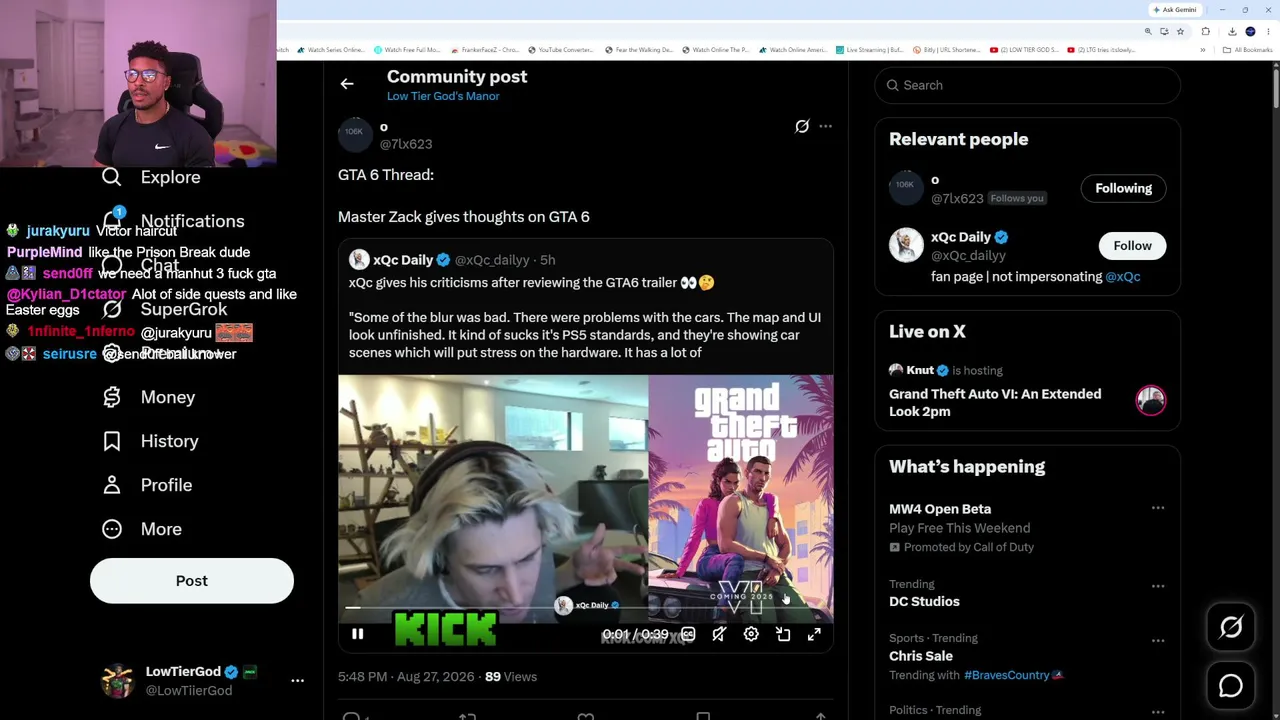The width and height of the screenshot is (1280, 720).
Task: Open options for the Chris Sale trend
Action: 1158,640
